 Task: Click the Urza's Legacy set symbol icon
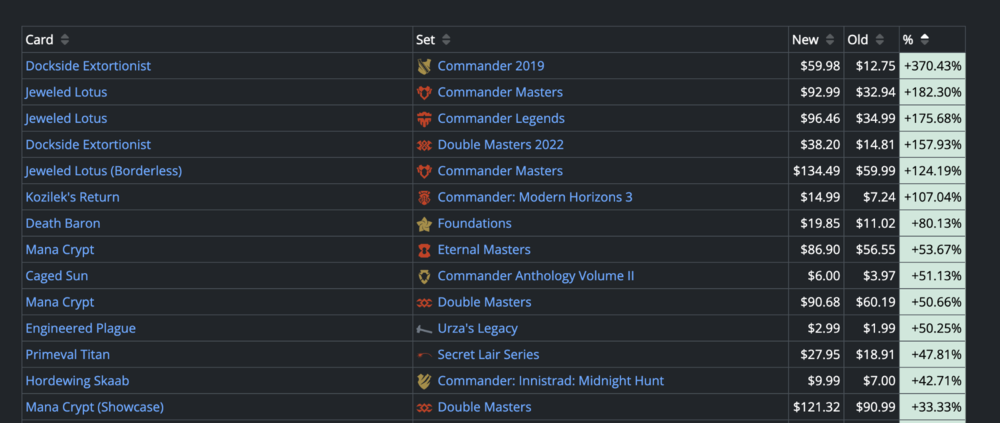[425, 329]
